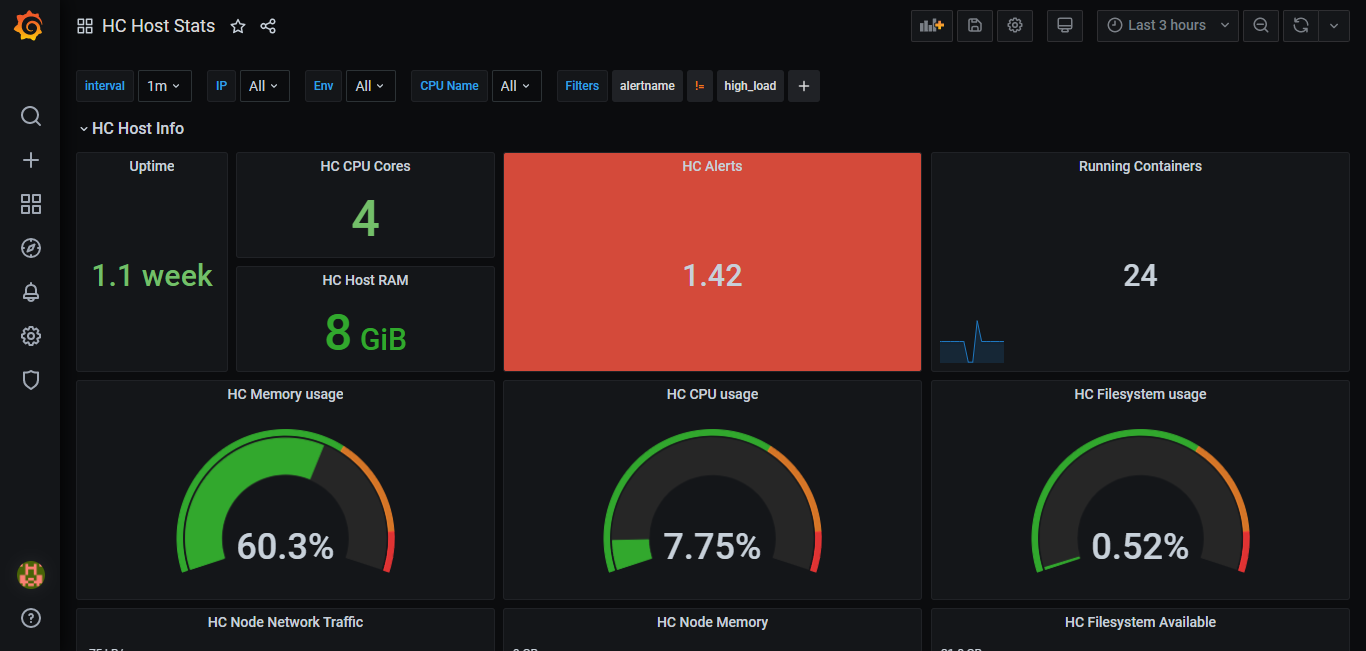Open the HC Alerts panel title menu
The height and width of the screenshot is (651, 1366).
[712, 167]
